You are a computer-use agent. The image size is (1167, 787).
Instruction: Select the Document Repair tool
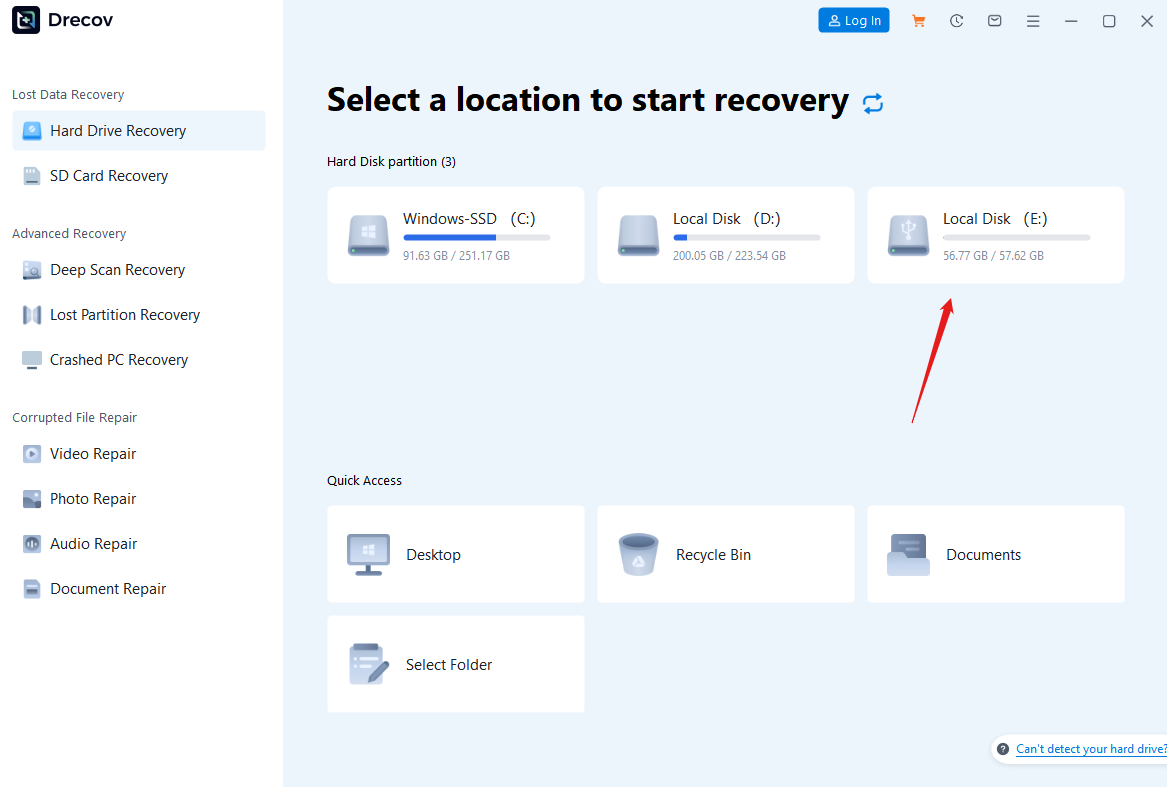(103, 588)
